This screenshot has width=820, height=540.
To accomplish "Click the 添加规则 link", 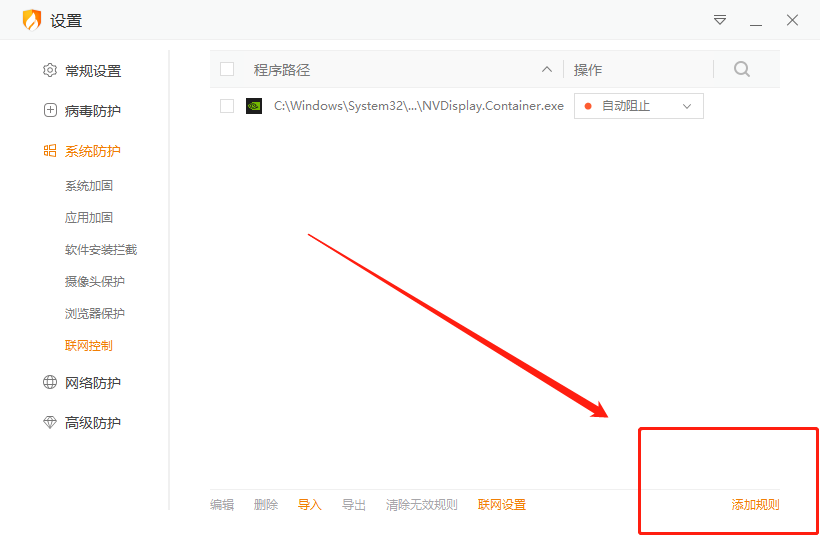I will coord(755,504).
